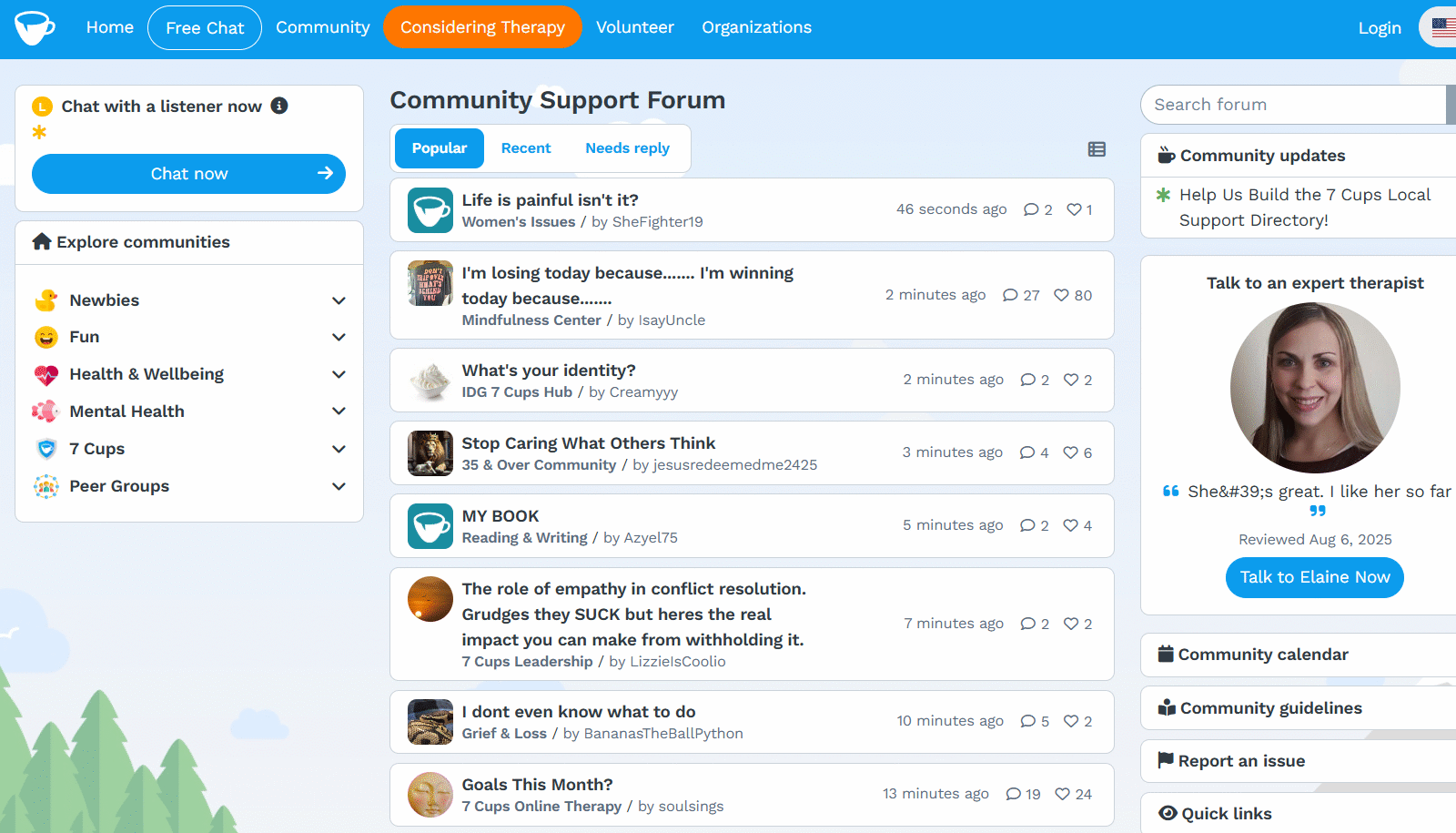Image resolution: width=1456 pixels, height=833 pixels.
Task: Open avatar of SheFighter19's post
Action: 430,210
